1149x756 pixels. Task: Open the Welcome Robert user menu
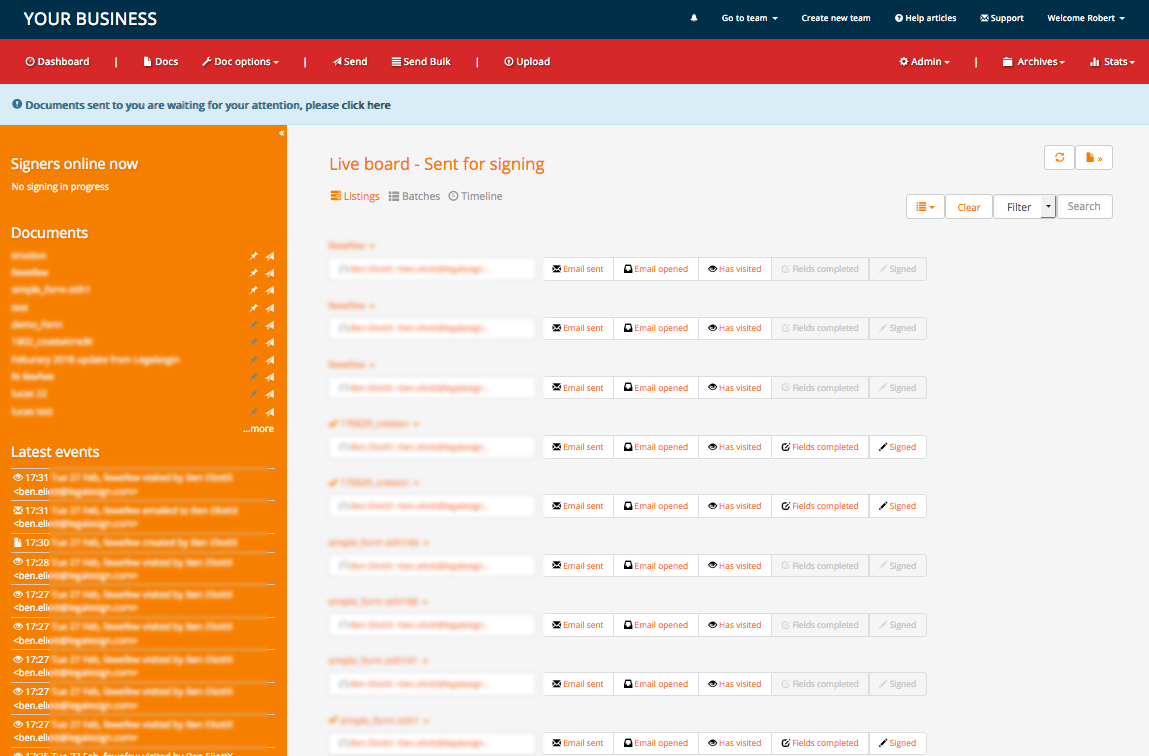[1085, 18]
